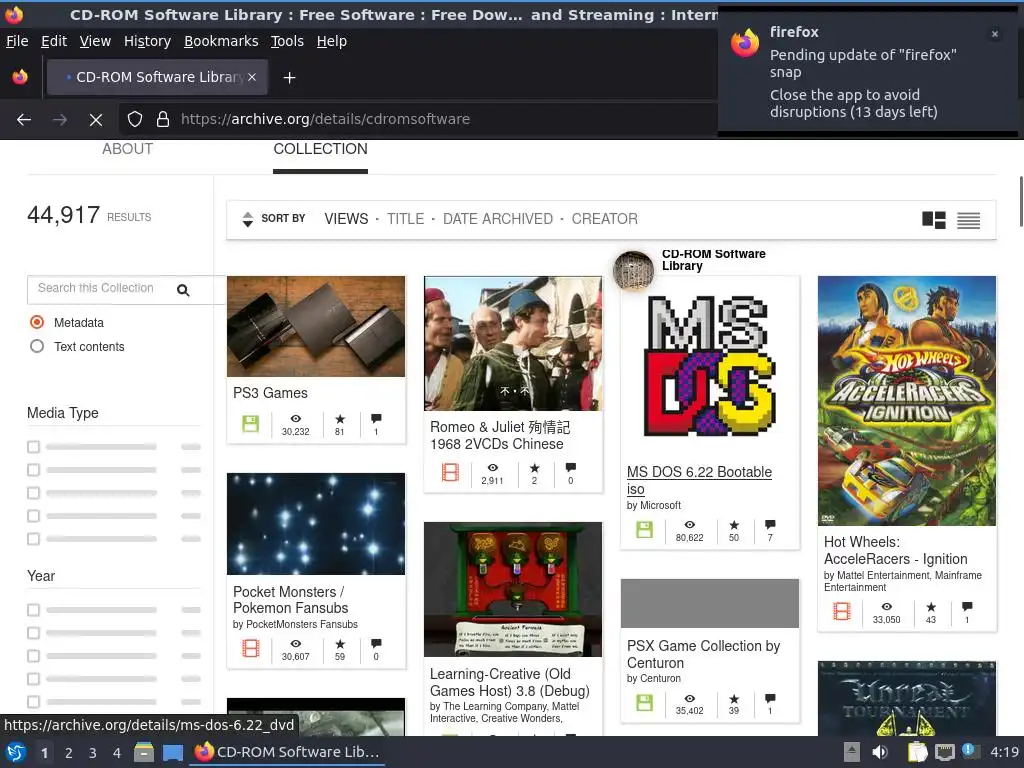1024x768 pixels.
Task: Click the reviews bubble on PS3 Games
Action: pyautogui.click(x=376, y=419)
